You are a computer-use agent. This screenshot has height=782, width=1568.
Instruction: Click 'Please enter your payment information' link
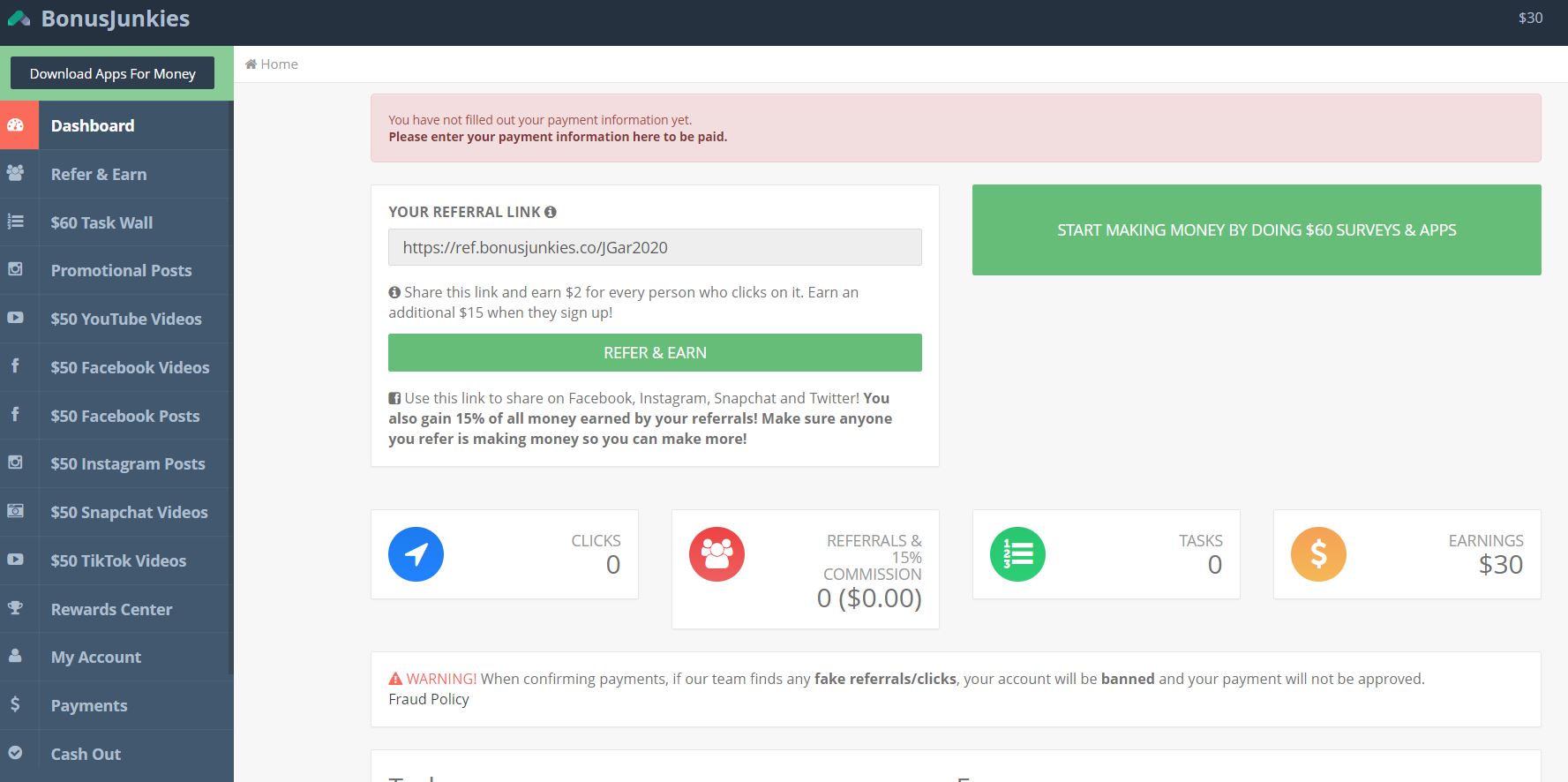558,137
